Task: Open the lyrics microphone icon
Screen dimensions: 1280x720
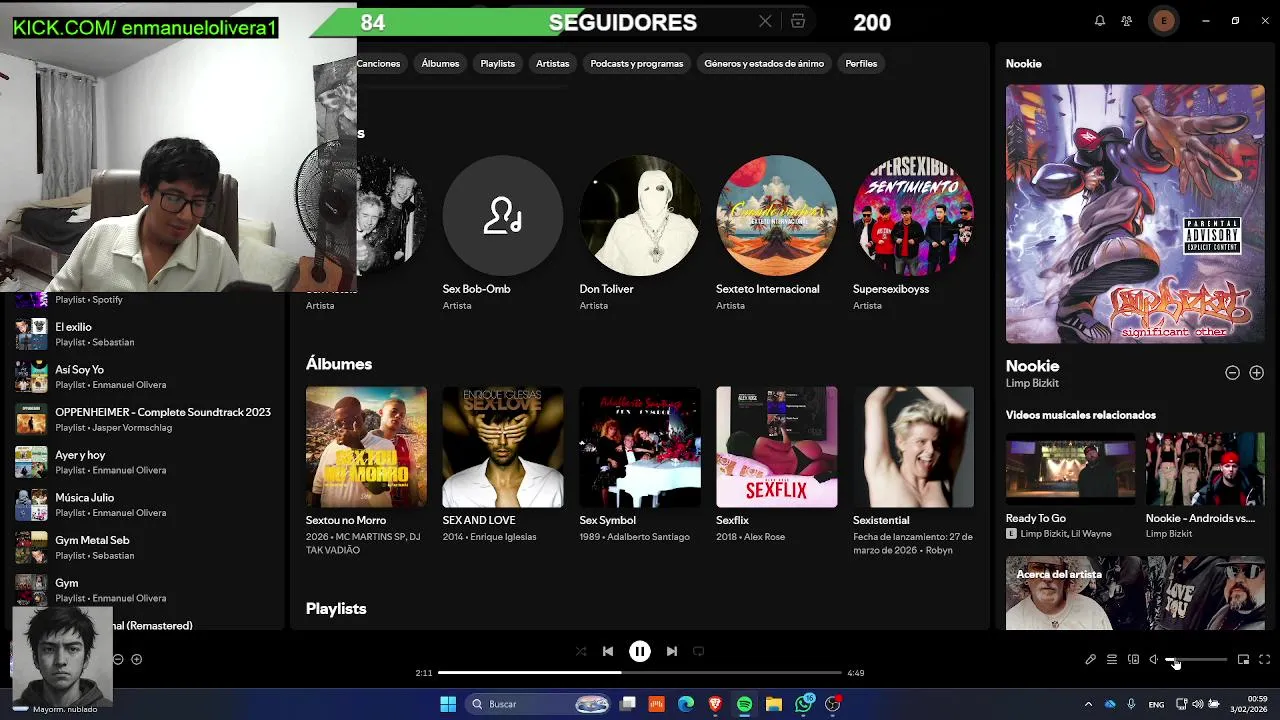Action: pos(1091,660)
